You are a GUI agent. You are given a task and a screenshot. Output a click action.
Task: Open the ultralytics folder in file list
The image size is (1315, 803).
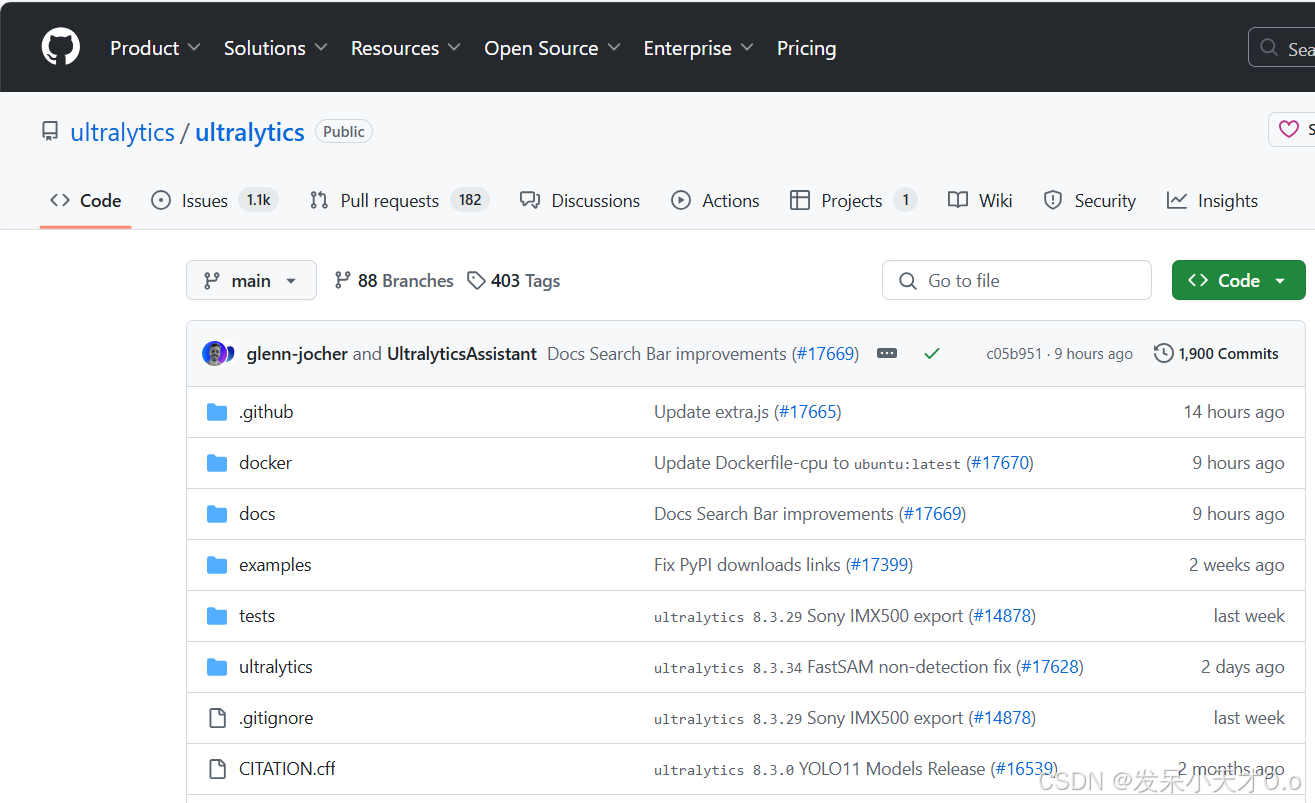276,667
